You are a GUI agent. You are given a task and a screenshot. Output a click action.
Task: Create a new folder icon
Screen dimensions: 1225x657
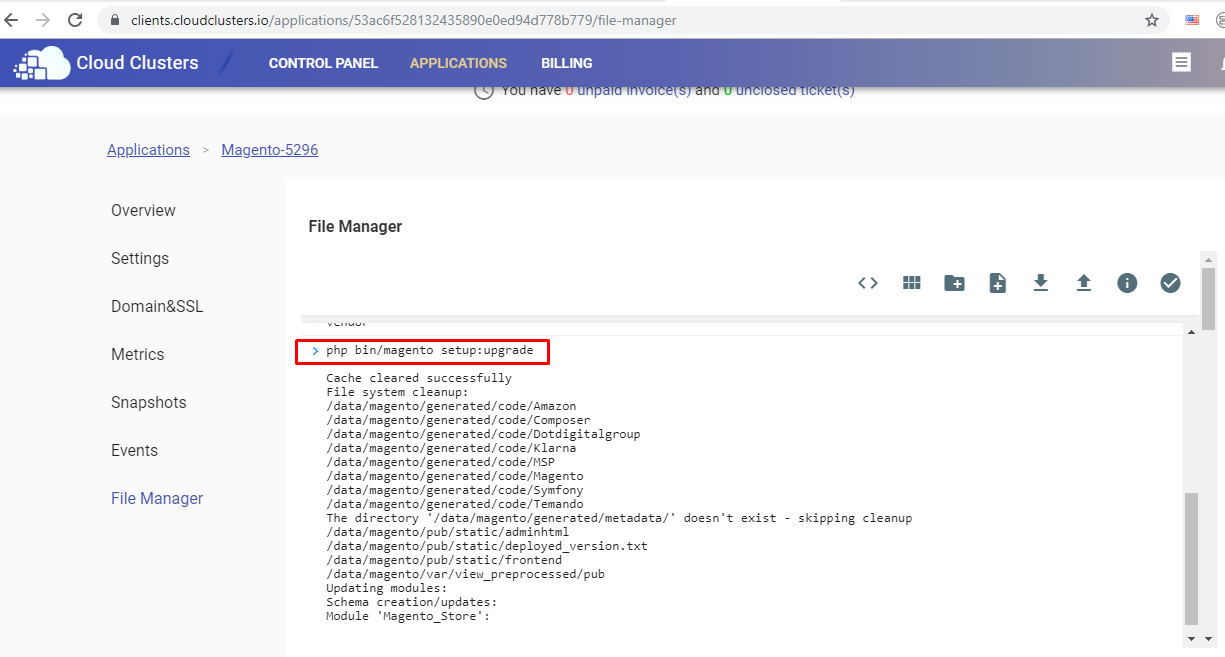coord(954,283)
